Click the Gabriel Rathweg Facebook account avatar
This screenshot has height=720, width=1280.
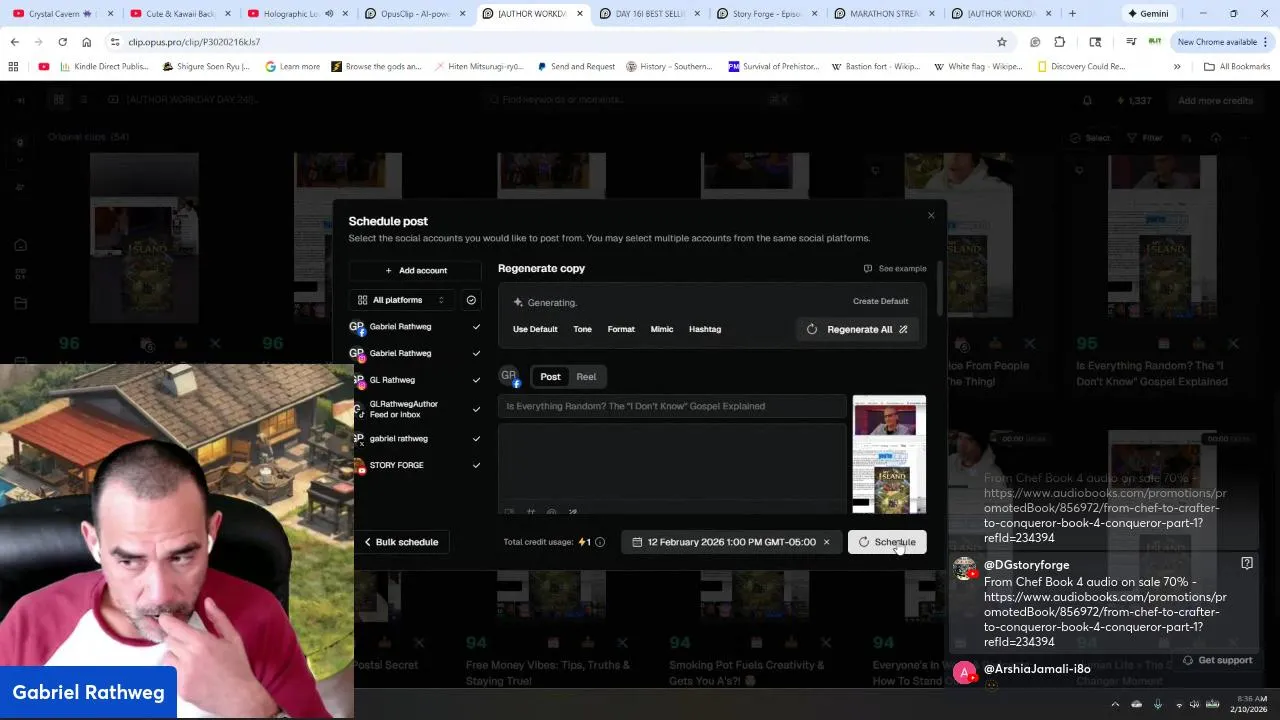[357, 327]
